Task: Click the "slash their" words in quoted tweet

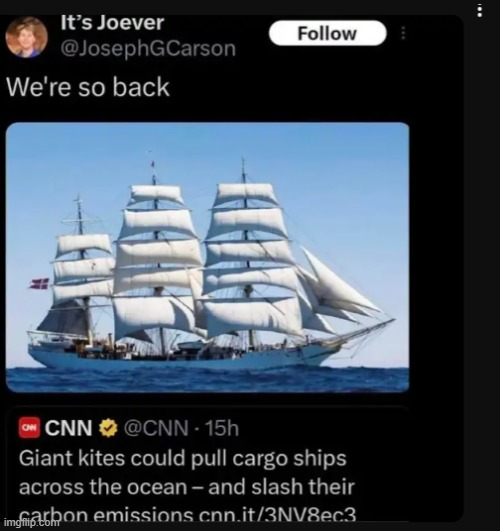Action: click(303, 487)
